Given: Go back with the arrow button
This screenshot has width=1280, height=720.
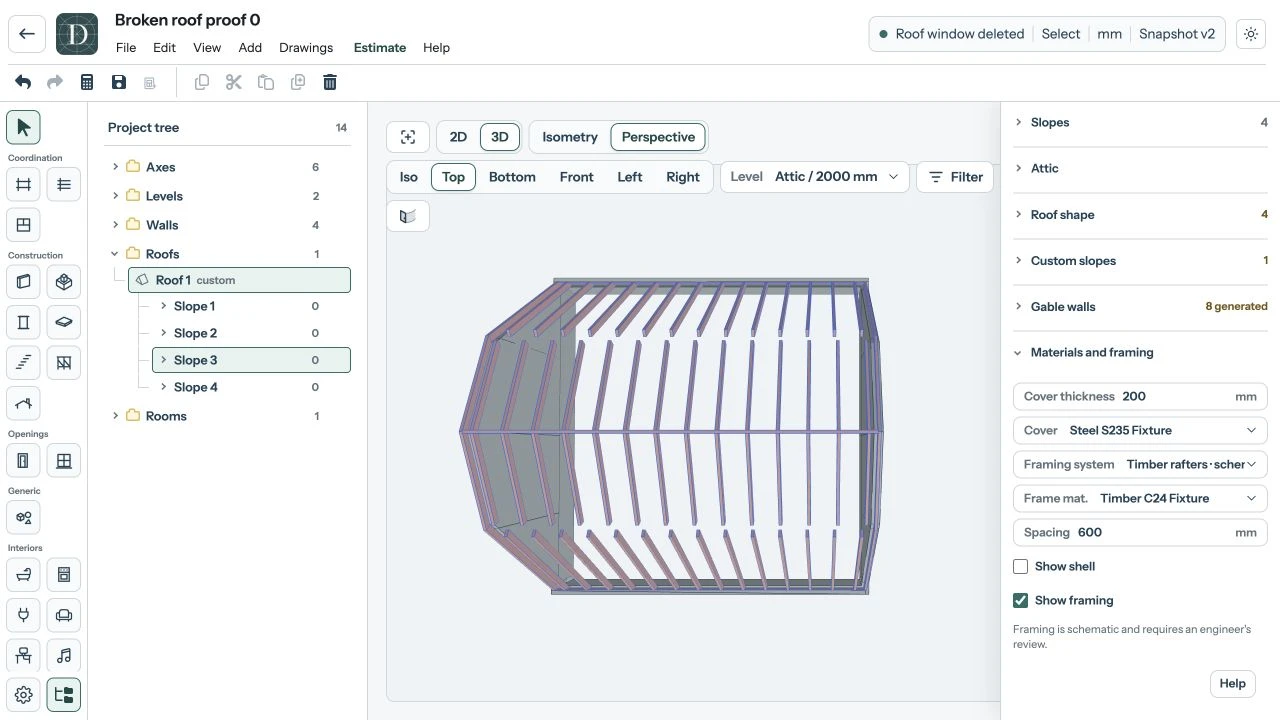Looking at the screenshot, I should click(x=27, y=34).
